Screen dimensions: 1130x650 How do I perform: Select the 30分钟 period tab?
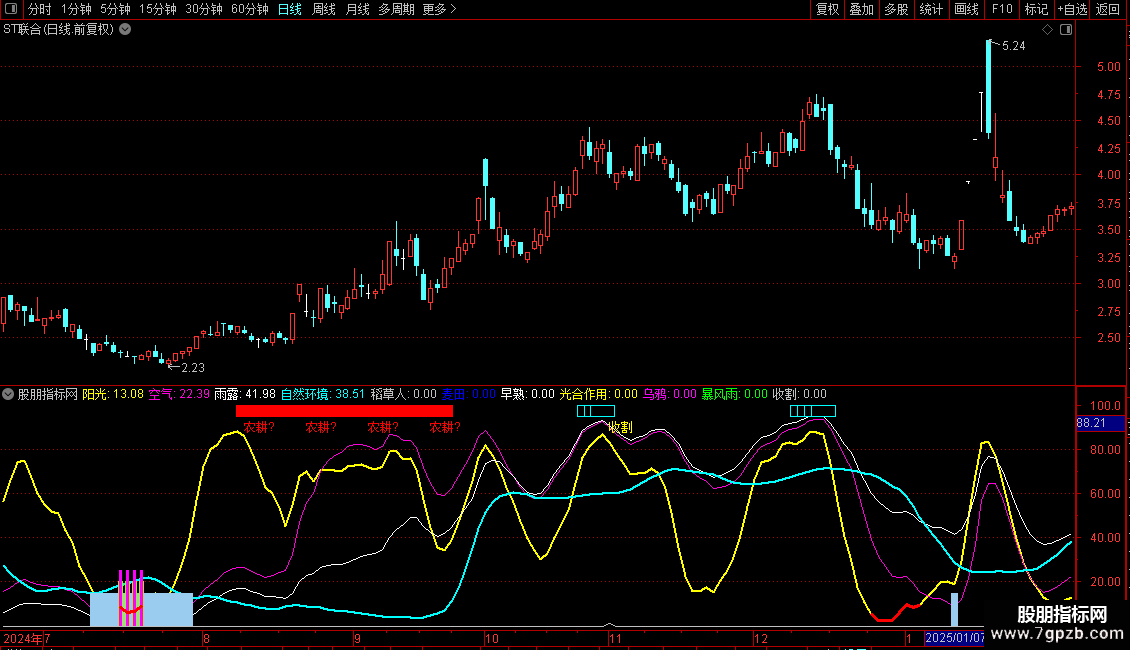(x=204, y=9)
